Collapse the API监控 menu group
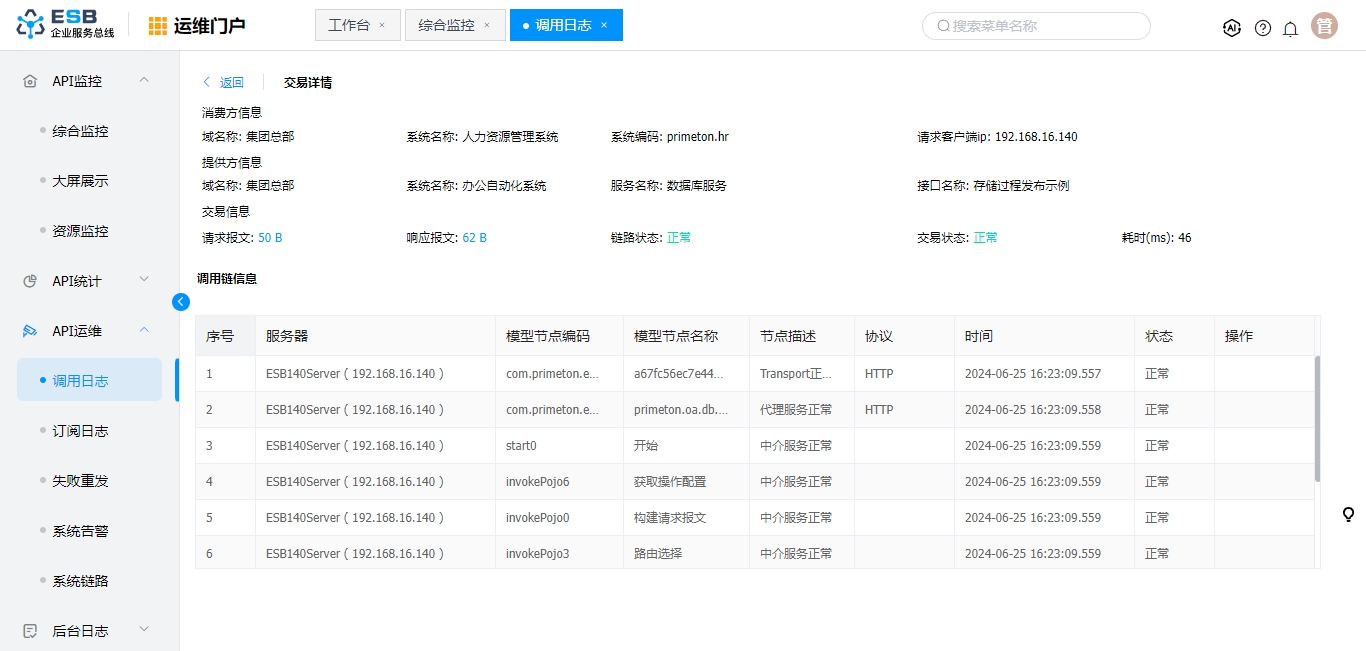The image size is (1366, 651). click(144, 80)
